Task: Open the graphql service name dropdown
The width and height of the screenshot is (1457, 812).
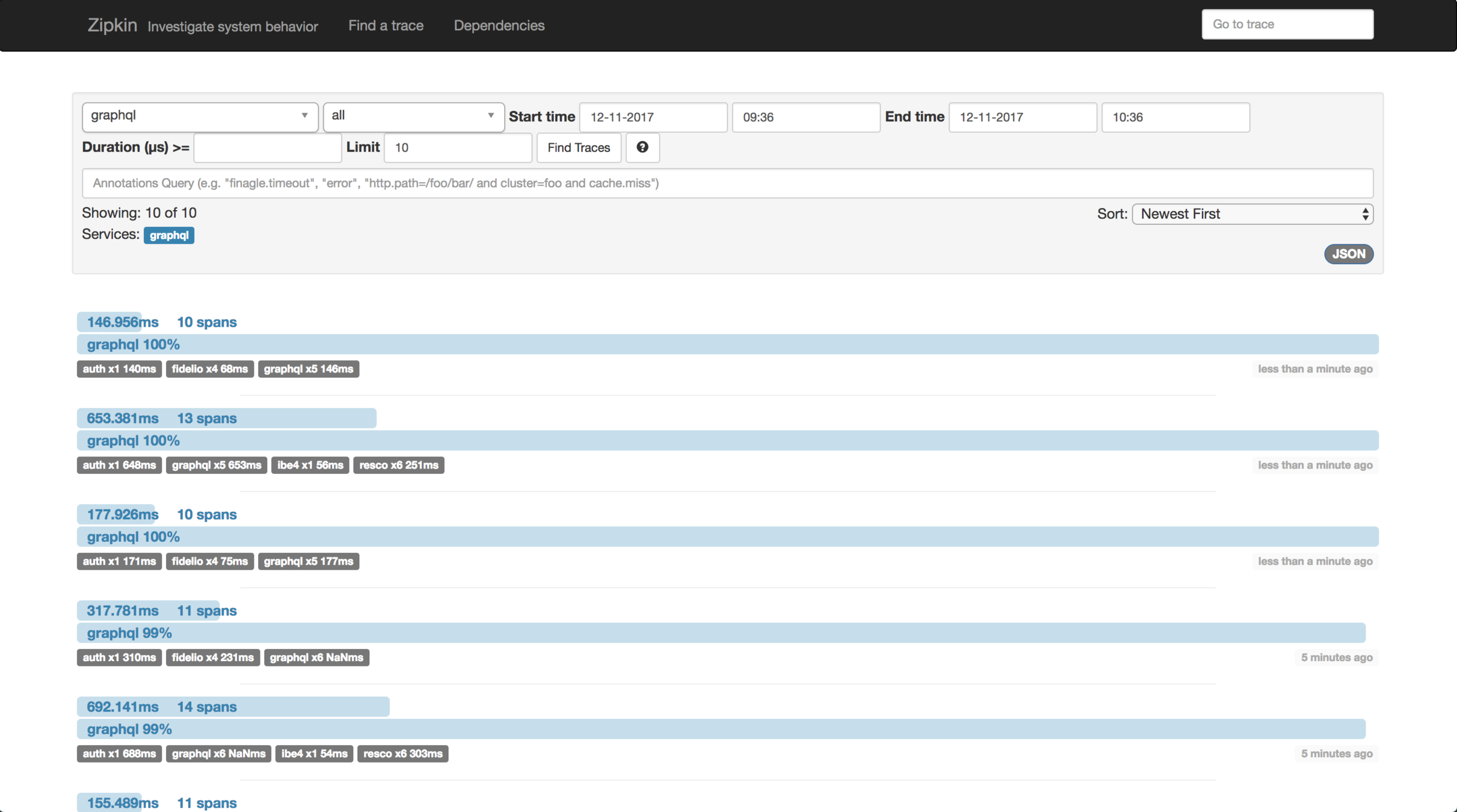Action: click(x=200, y=116)
